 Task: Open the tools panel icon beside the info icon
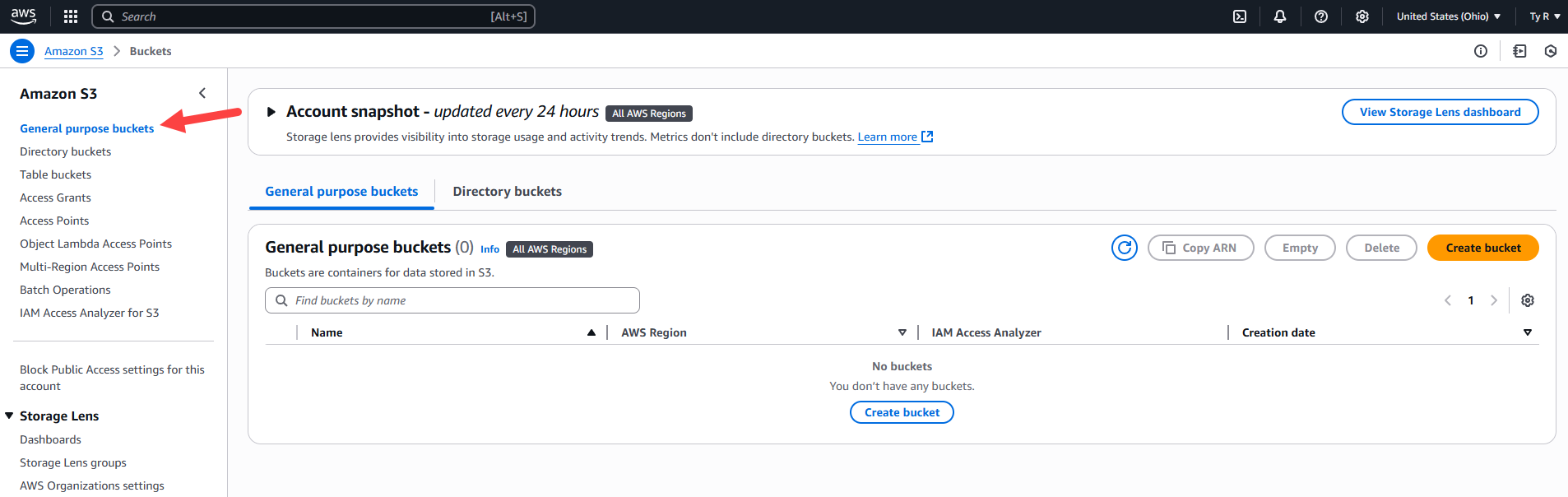1519,51
